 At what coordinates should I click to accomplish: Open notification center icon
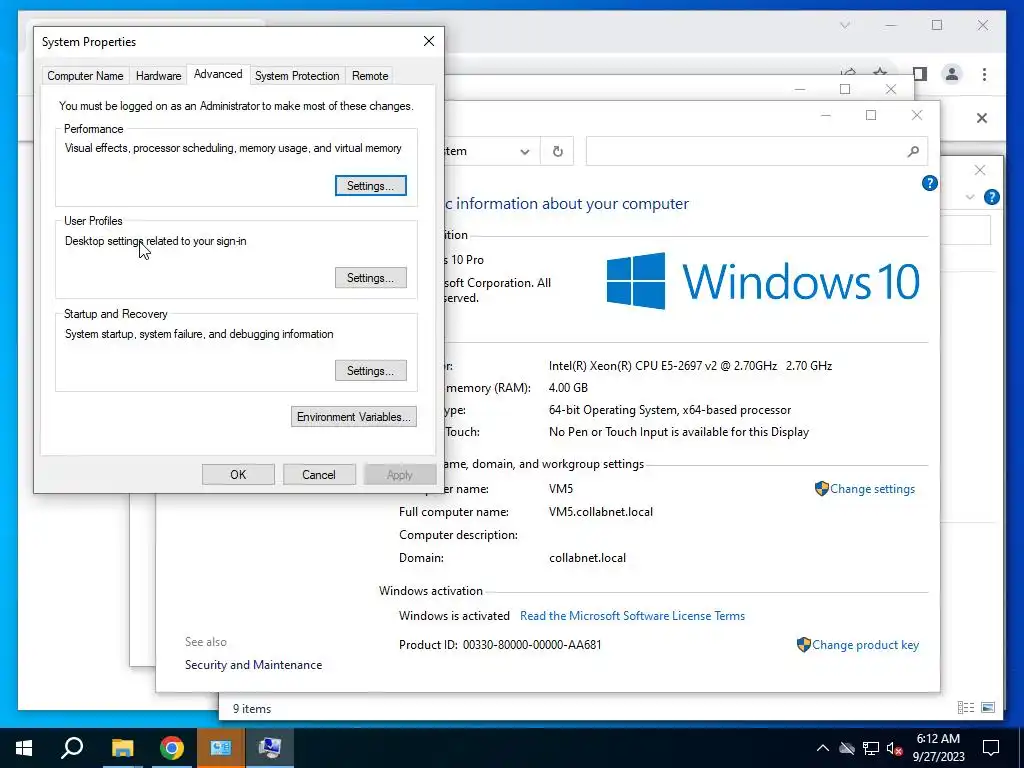coord(991,748)
